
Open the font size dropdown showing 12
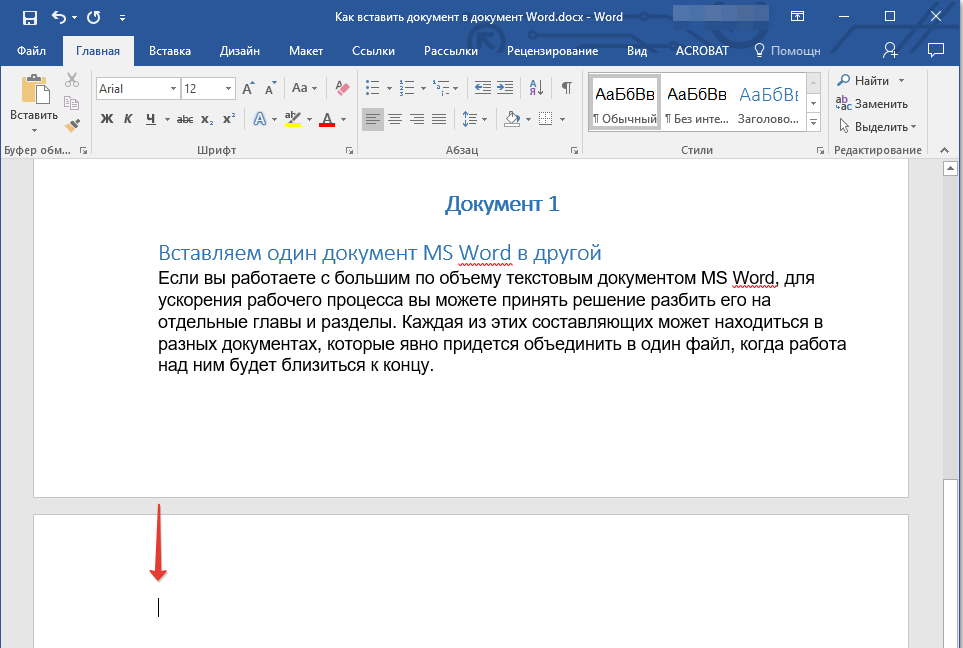[229, 89]
